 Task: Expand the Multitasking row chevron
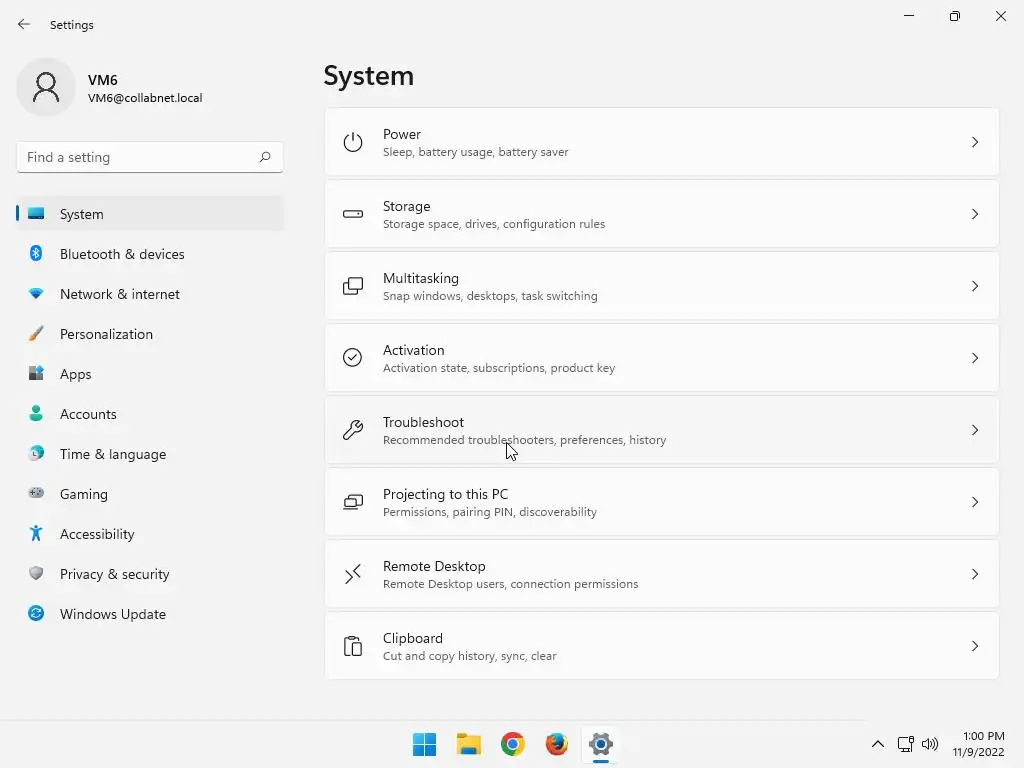tap(974, 286)
